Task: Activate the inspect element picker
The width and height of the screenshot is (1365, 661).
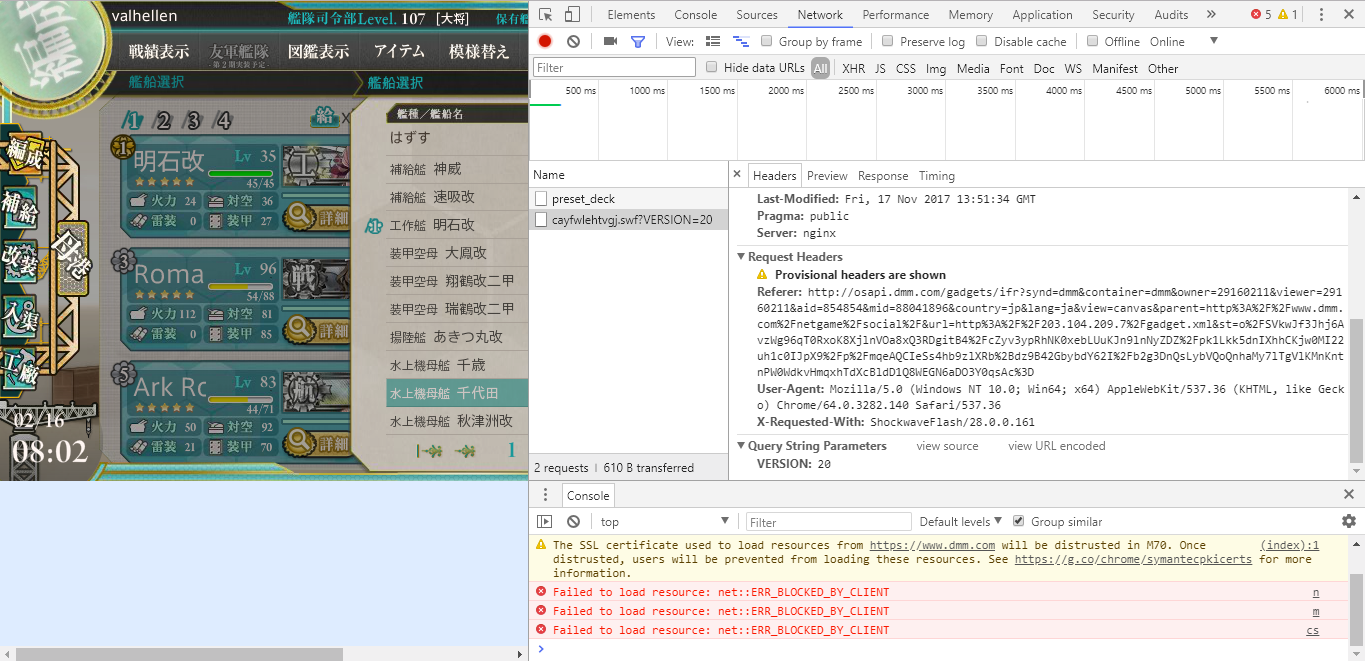Action: point(545,15)
